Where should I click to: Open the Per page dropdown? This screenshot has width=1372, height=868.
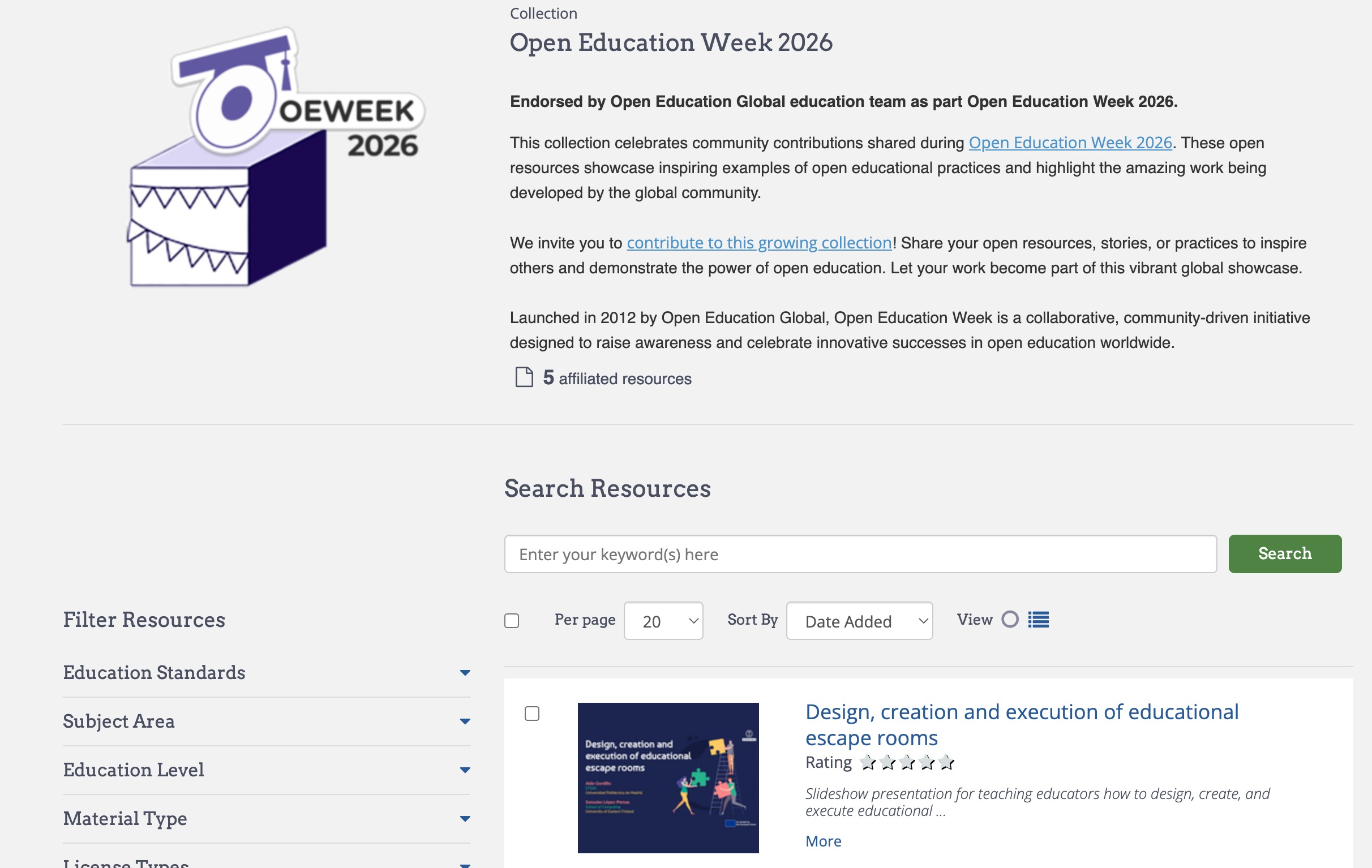(x=663, y=621)
